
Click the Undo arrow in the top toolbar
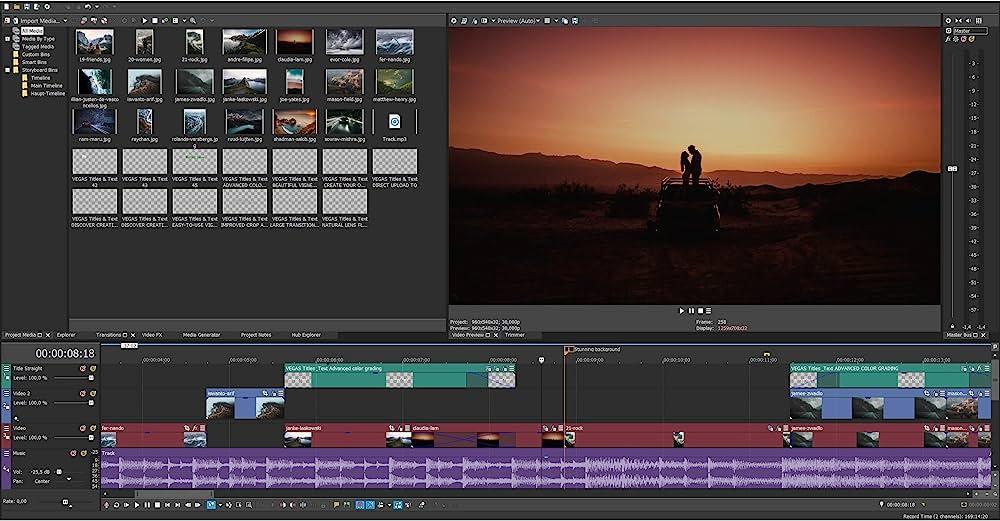point(87,6)
